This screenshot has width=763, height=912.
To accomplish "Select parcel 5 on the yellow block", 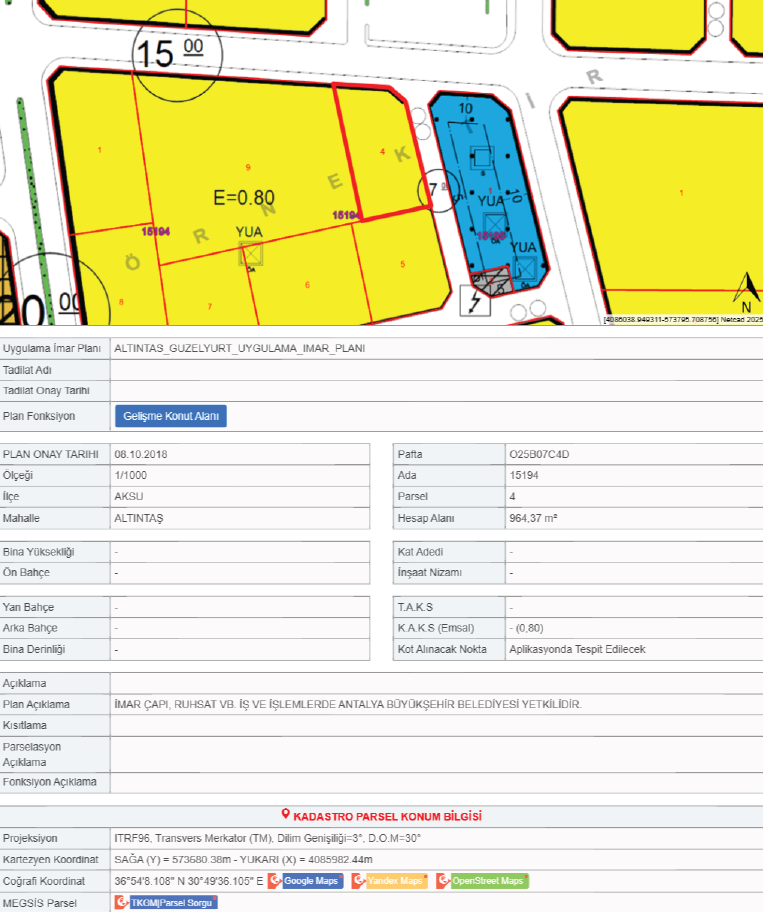I will pos(402,265).
